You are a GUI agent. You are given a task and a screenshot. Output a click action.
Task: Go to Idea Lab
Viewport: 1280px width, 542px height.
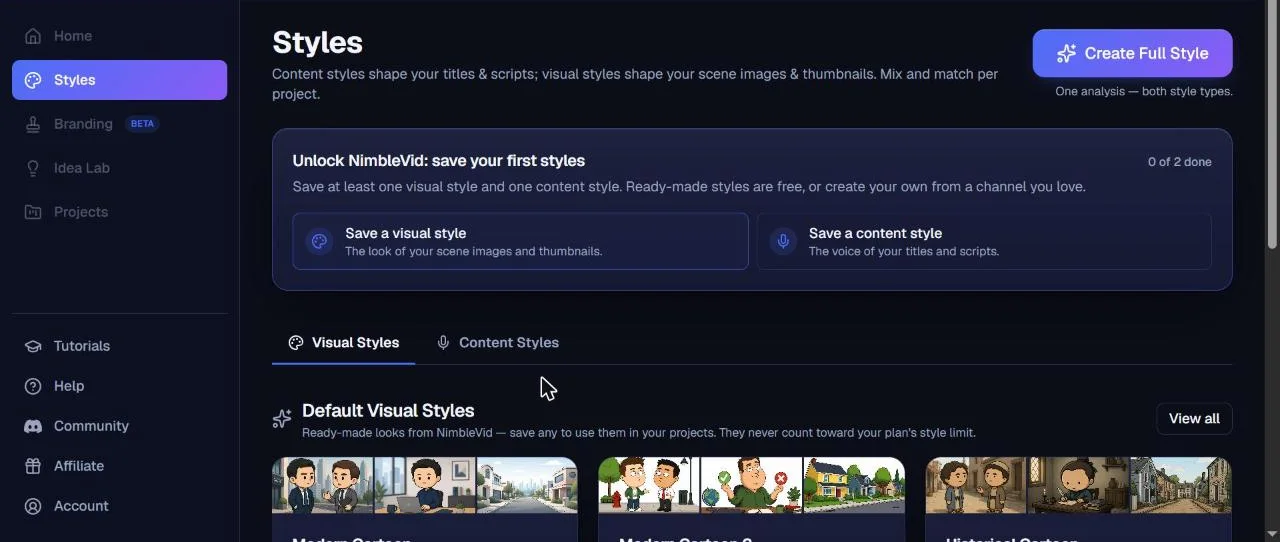119,168
